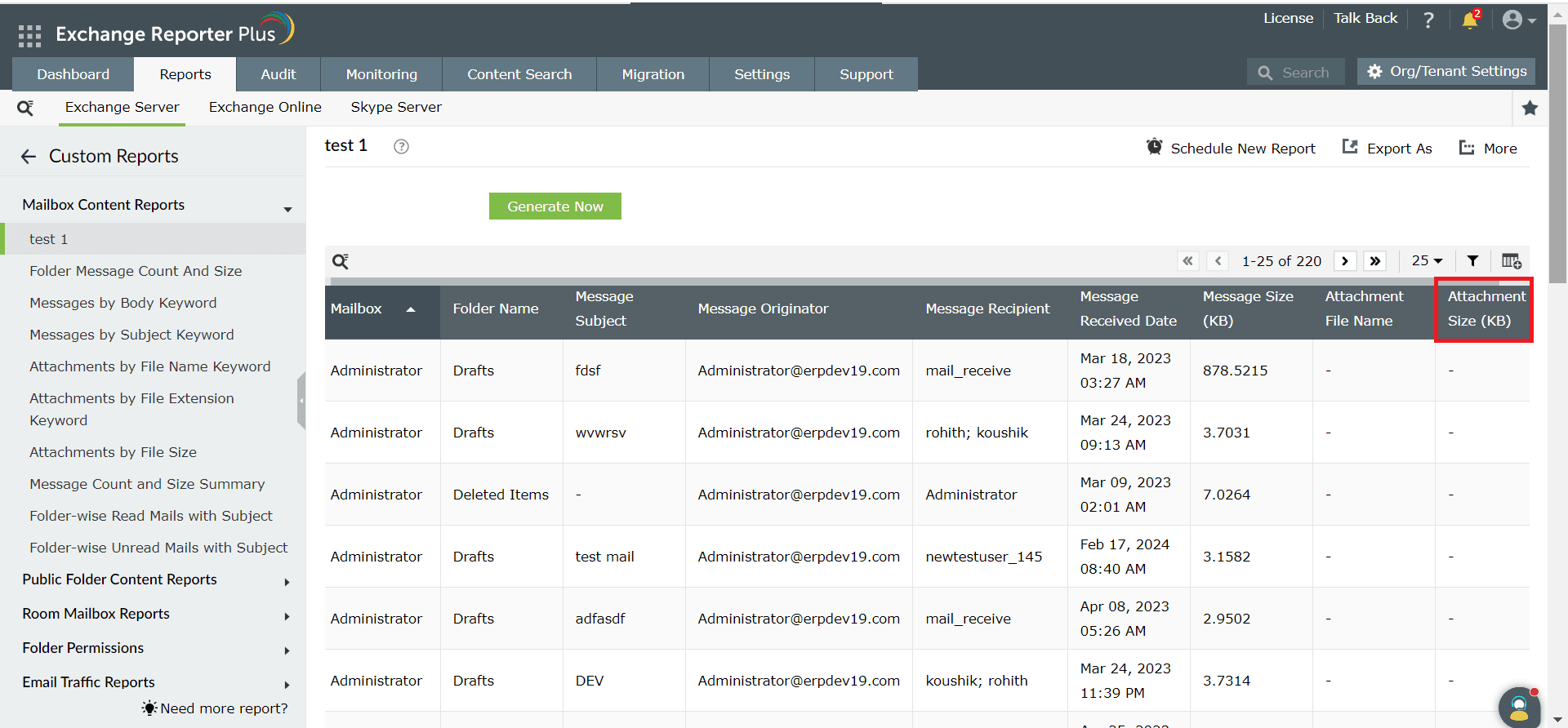
Task: Click the report search icon beside Exchange Server
Action: [x=25, y=108]
